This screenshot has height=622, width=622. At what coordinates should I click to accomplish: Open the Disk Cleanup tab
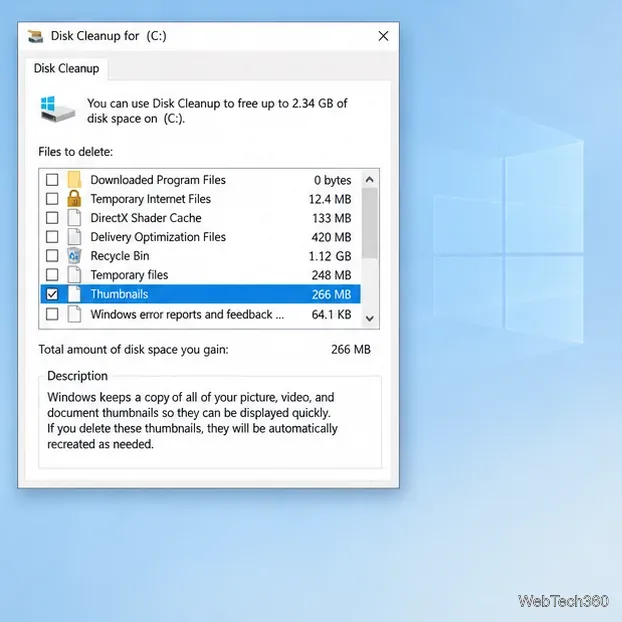[x=66, y=69]
